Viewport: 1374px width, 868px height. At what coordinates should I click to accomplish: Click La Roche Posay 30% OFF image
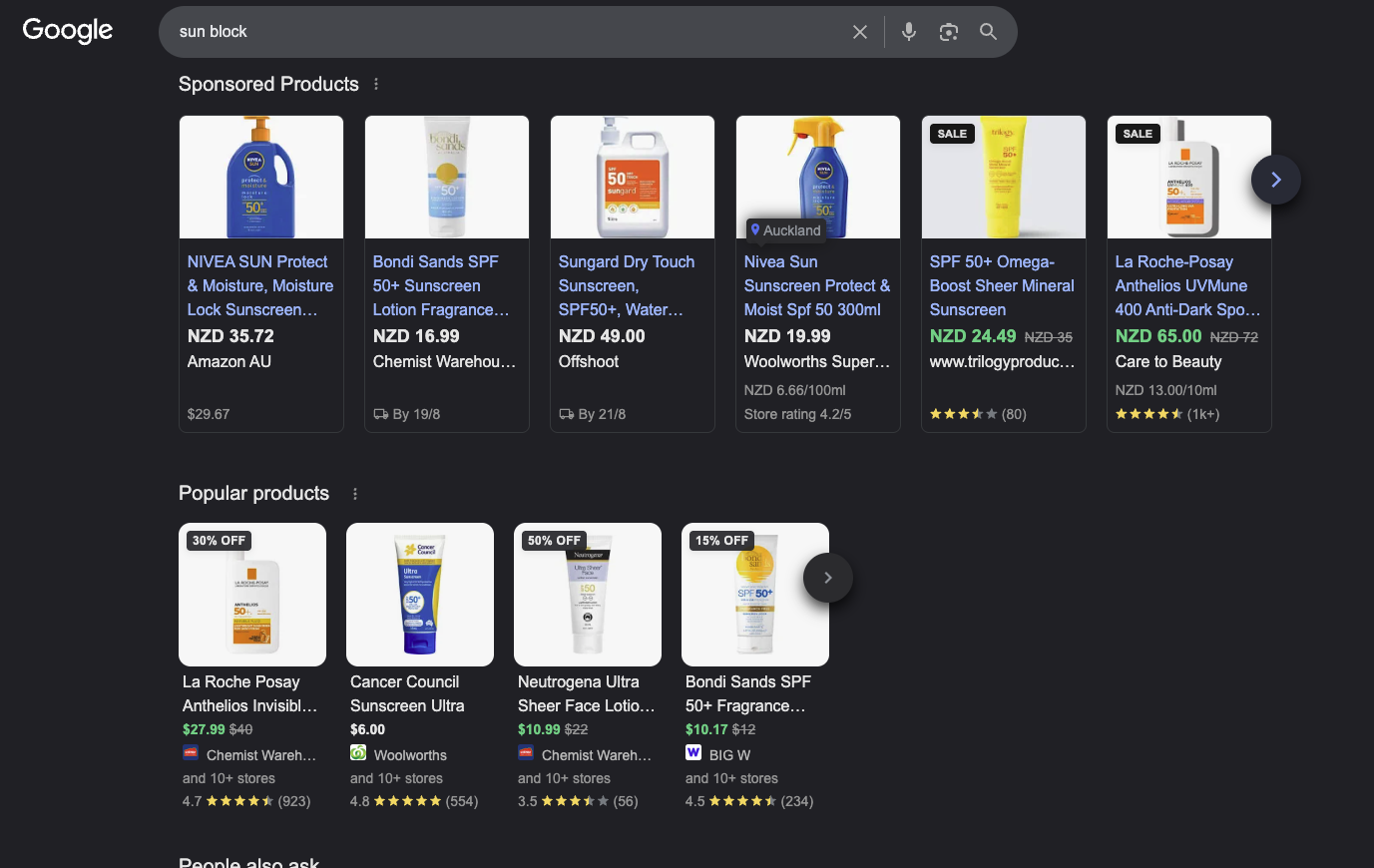(x=252, y=595)
